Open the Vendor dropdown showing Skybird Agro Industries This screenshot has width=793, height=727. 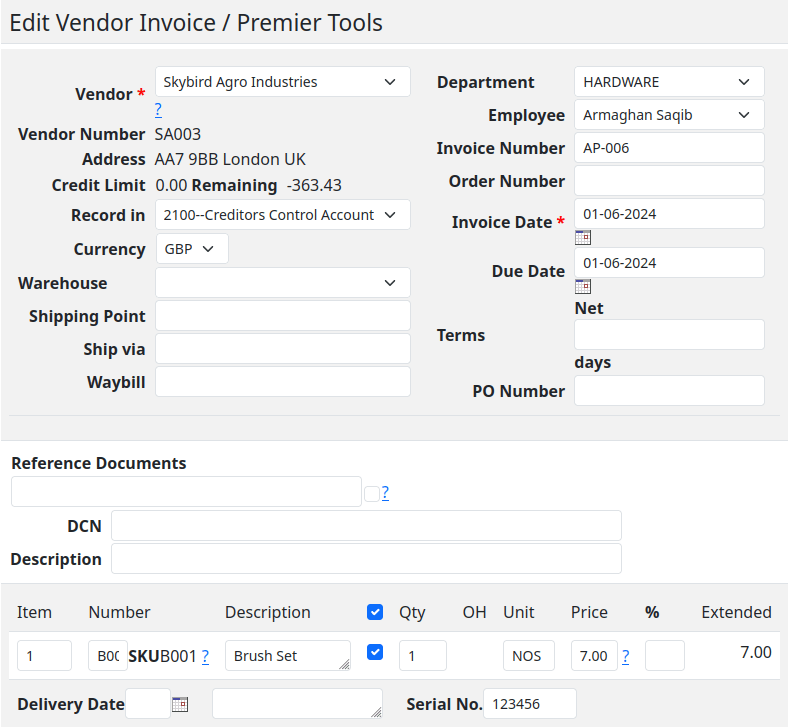(283, 82)
